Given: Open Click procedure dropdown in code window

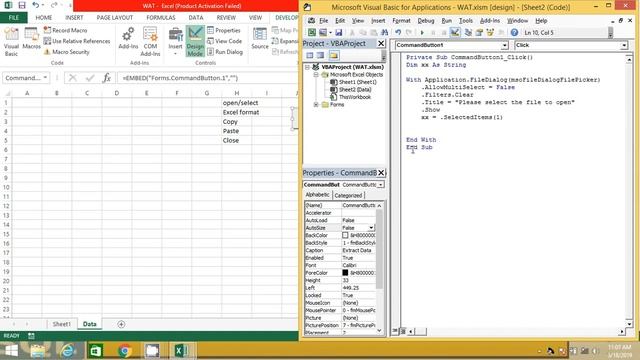Looking at the screenshot, I should coord(624,45).
